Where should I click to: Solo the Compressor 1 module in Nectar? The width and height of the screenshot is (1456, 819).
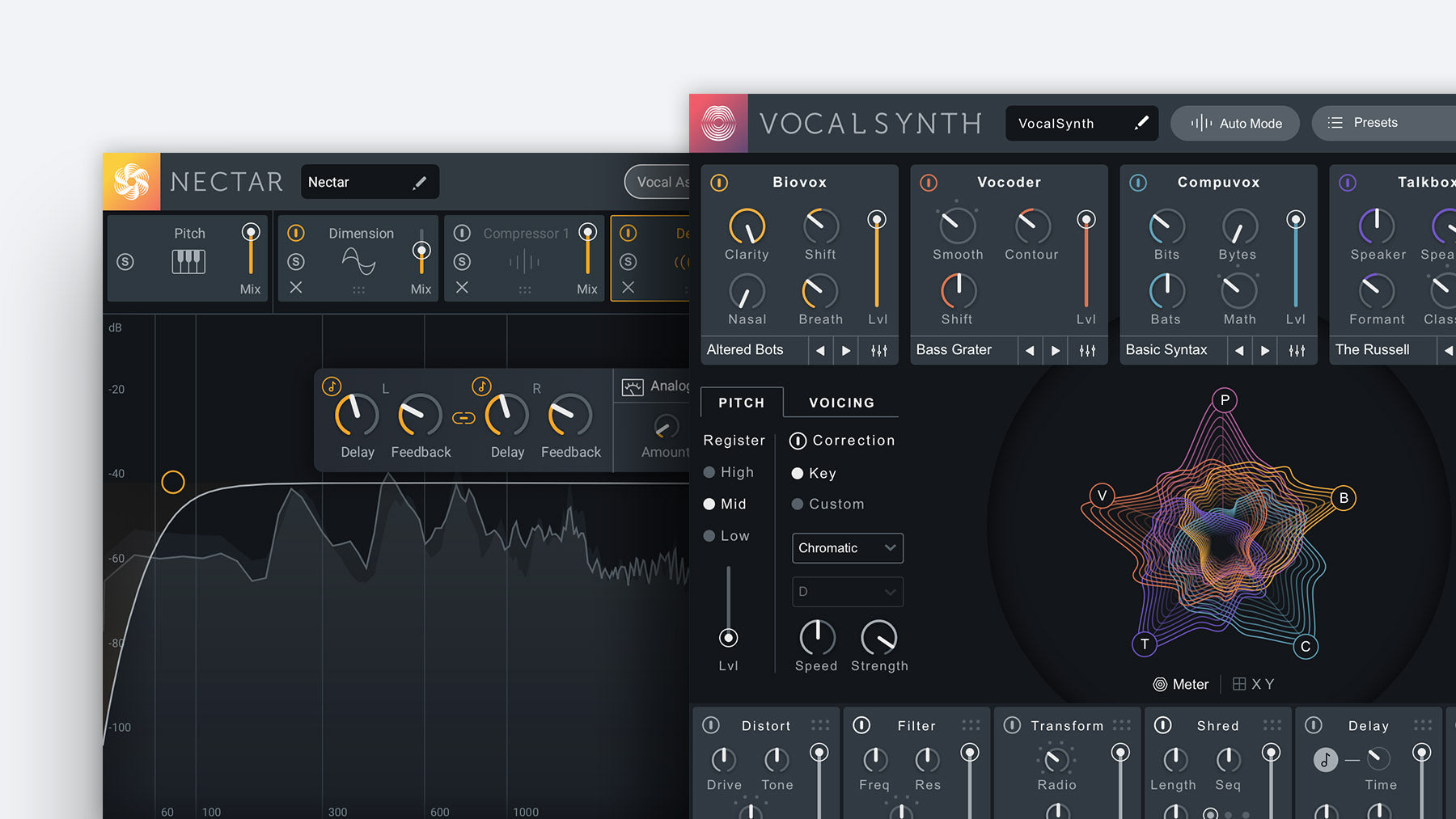(x=462, y=262)
